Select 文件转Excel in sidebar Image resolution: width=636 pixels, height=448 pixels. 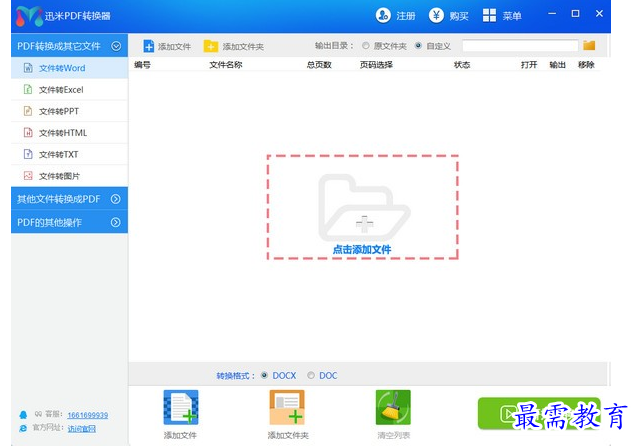(x=69, y=89)
